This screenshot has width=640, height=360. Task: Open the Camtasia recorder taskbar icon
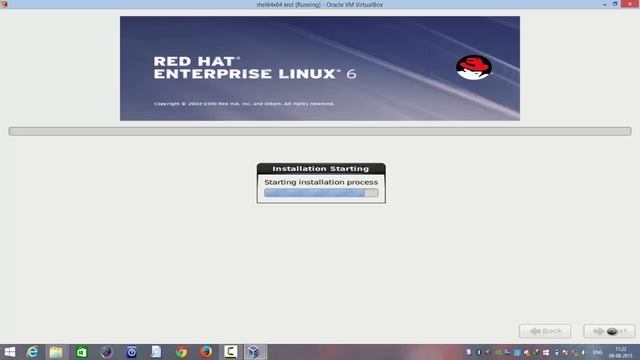(x=231, y=351)
